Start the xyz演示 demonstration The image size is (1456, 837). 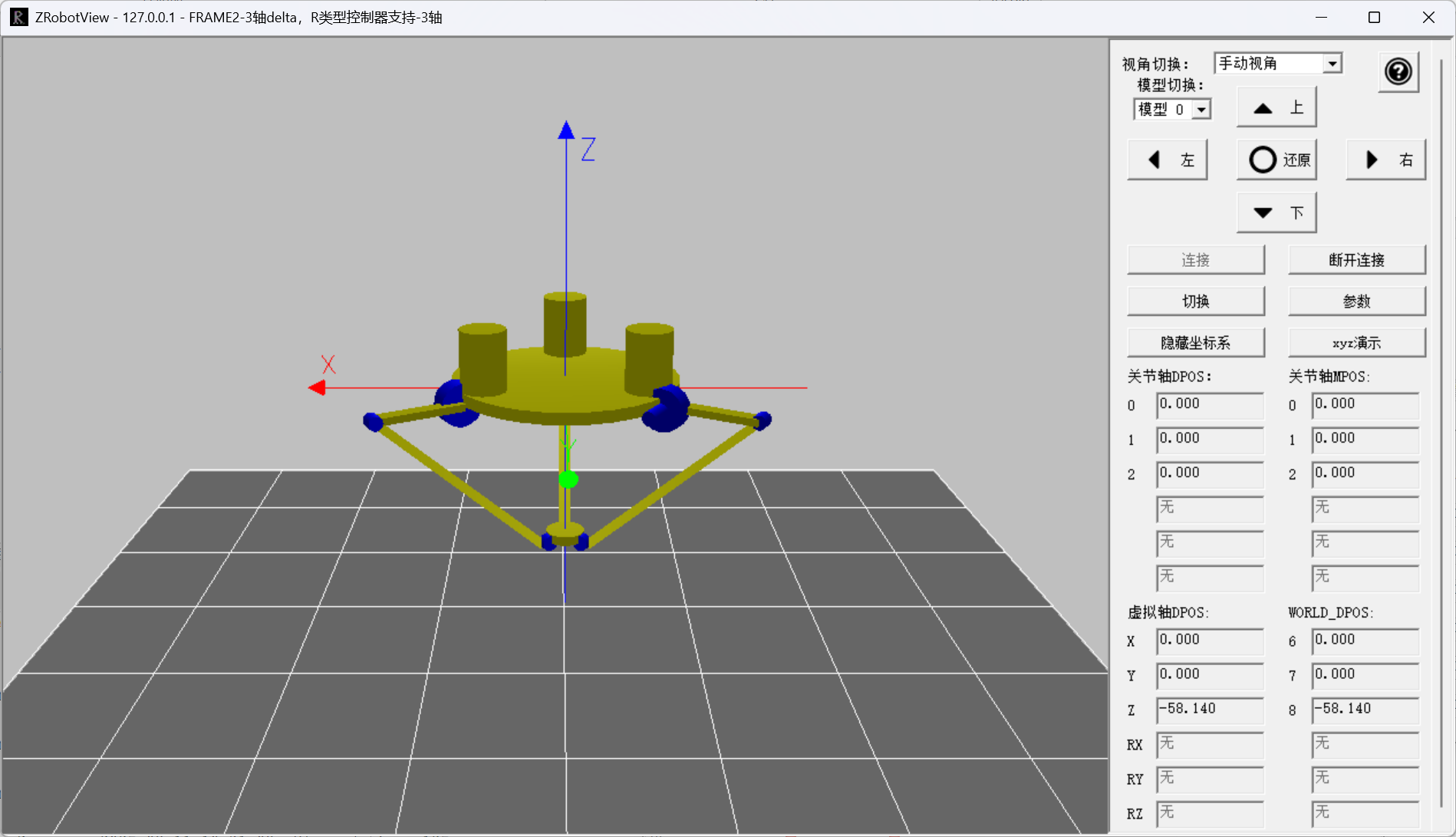click(x=1356, y=342)
